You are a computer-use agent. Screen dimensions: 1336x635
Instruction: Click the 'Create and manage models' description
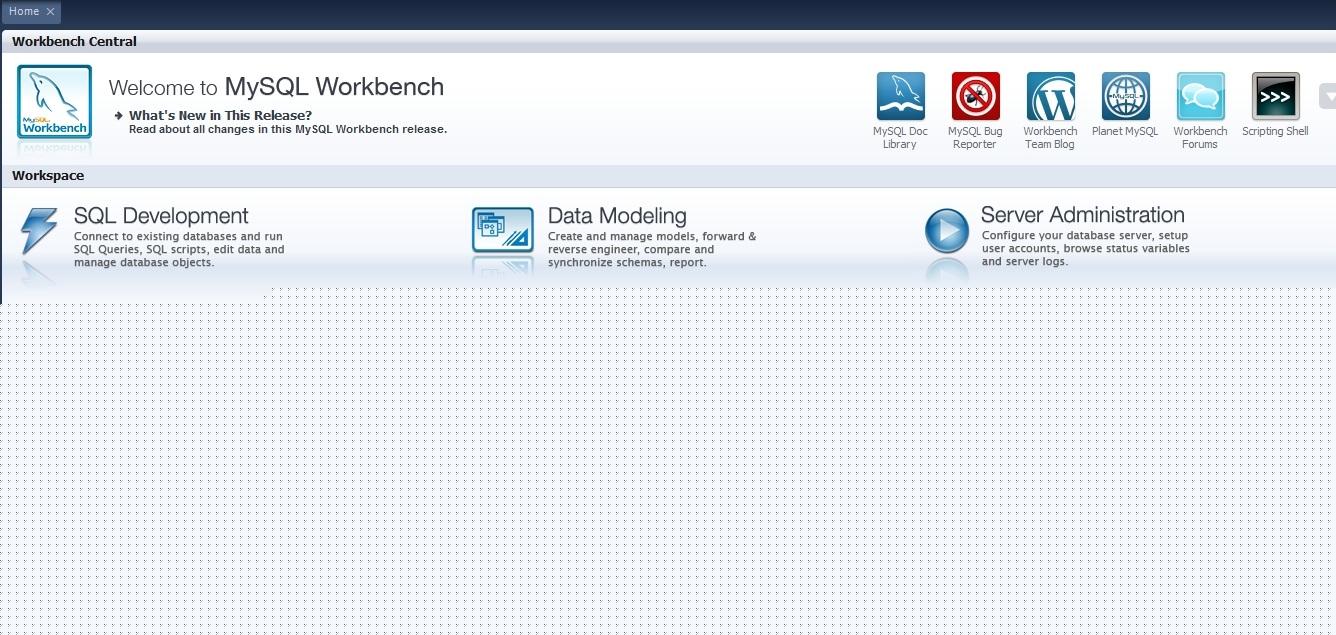pos(652,250)
